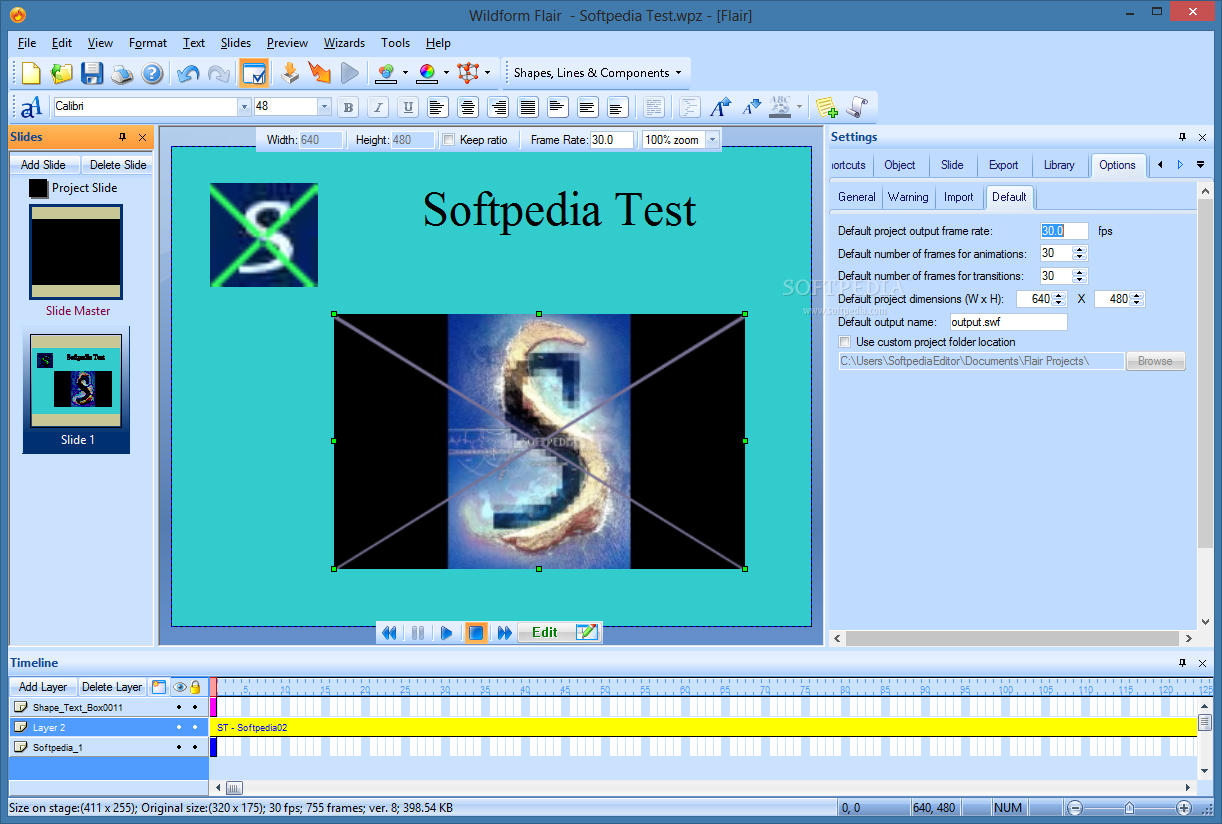This screenshot has width=1222, height=824.
Task: Increase default frames for animations stepper
Action: (1080, 250)
